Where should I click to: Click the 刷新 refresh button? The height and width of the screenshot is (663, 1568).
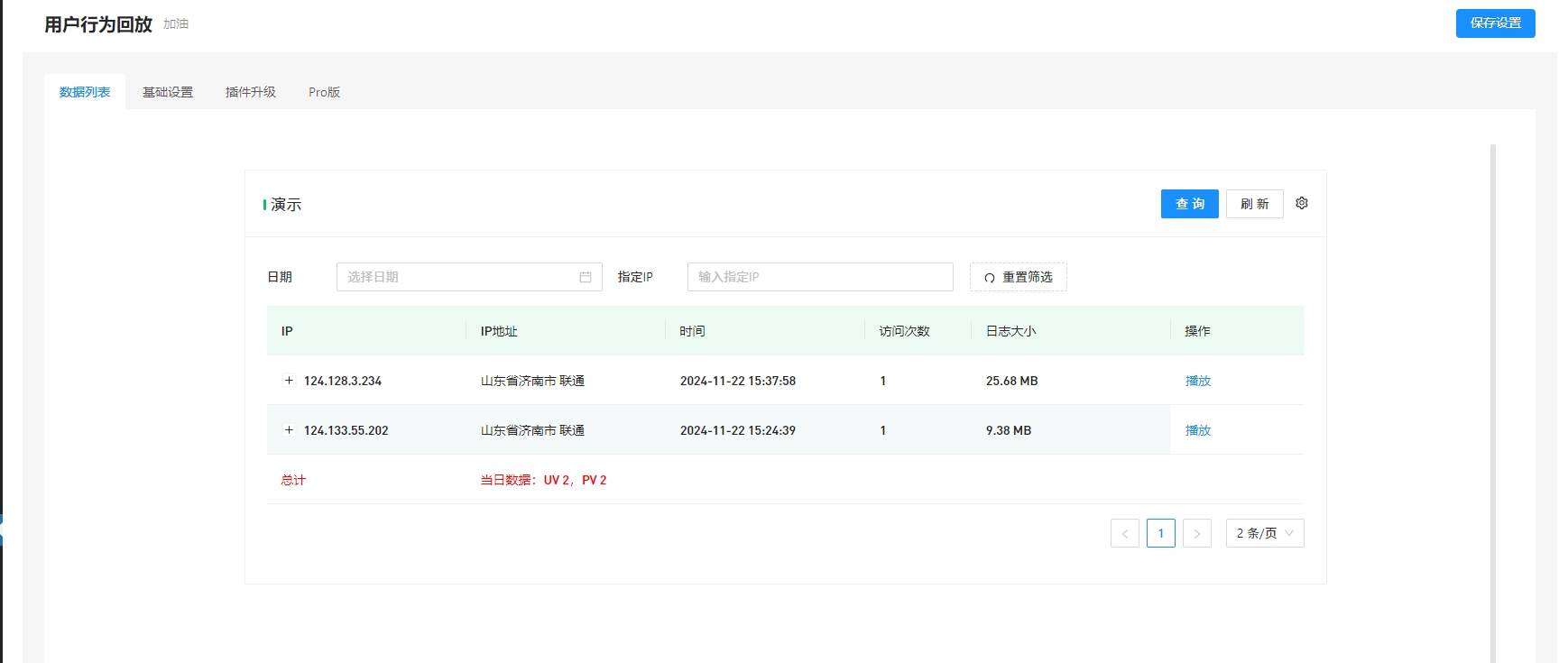click(x=1254, y=204)
